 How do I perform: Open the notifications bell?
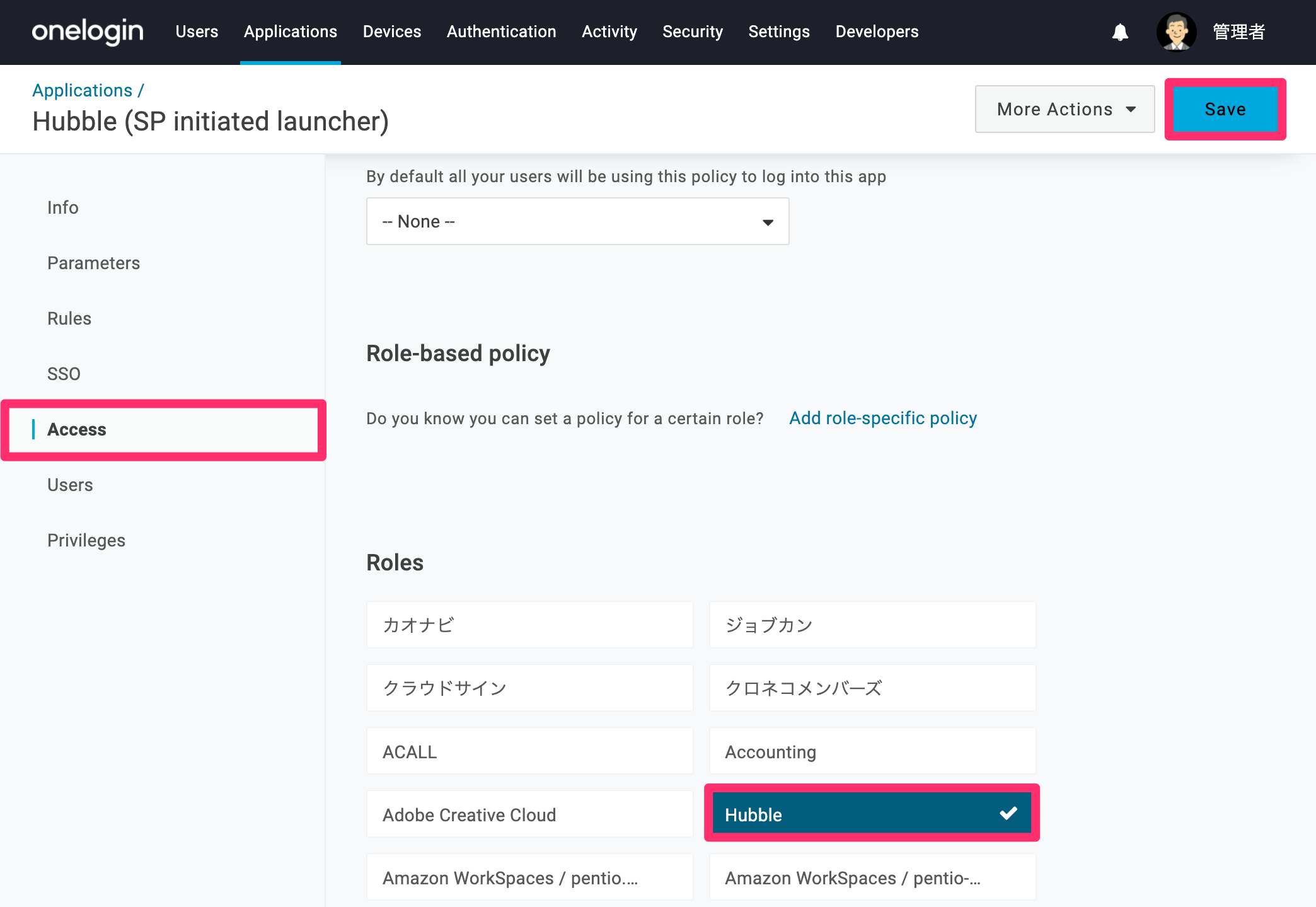(1120, 32)
